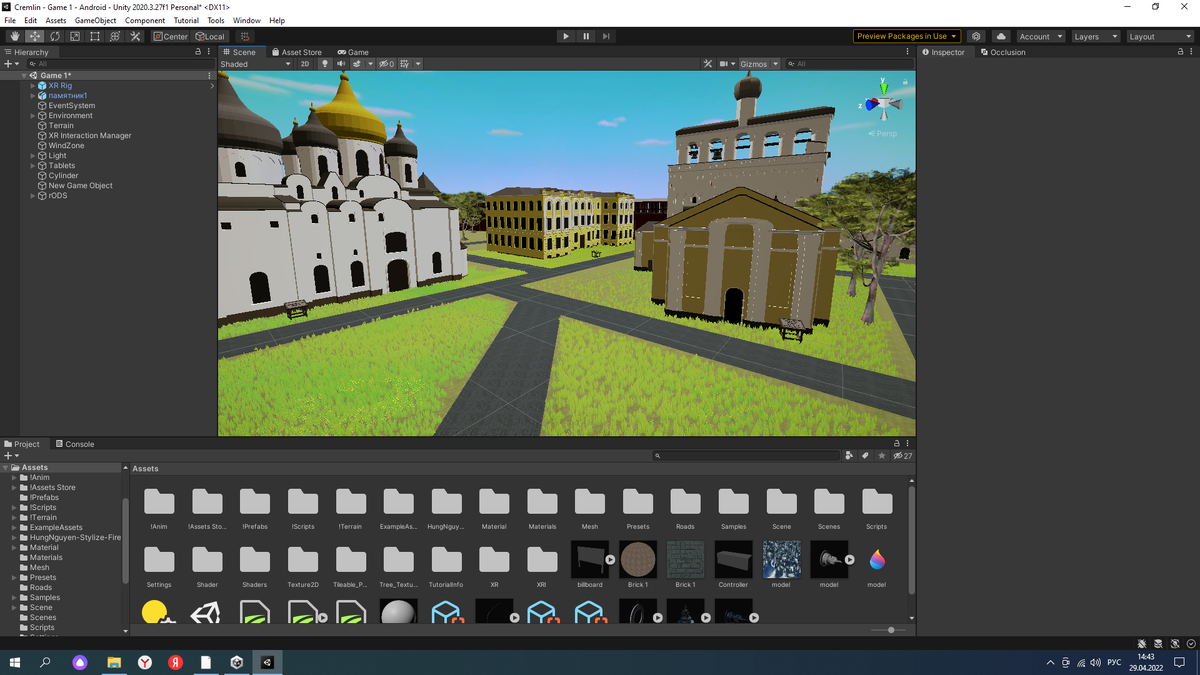Switch to the Console tab
This screenshot has width=1200, height=675.
coord(75,444)
